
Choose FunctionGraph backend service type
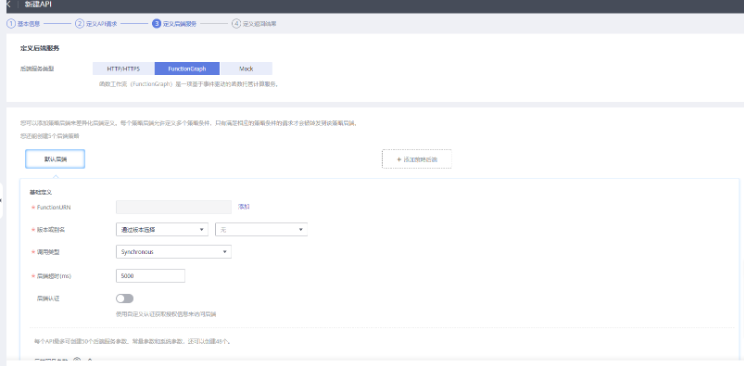coord(187,68)
